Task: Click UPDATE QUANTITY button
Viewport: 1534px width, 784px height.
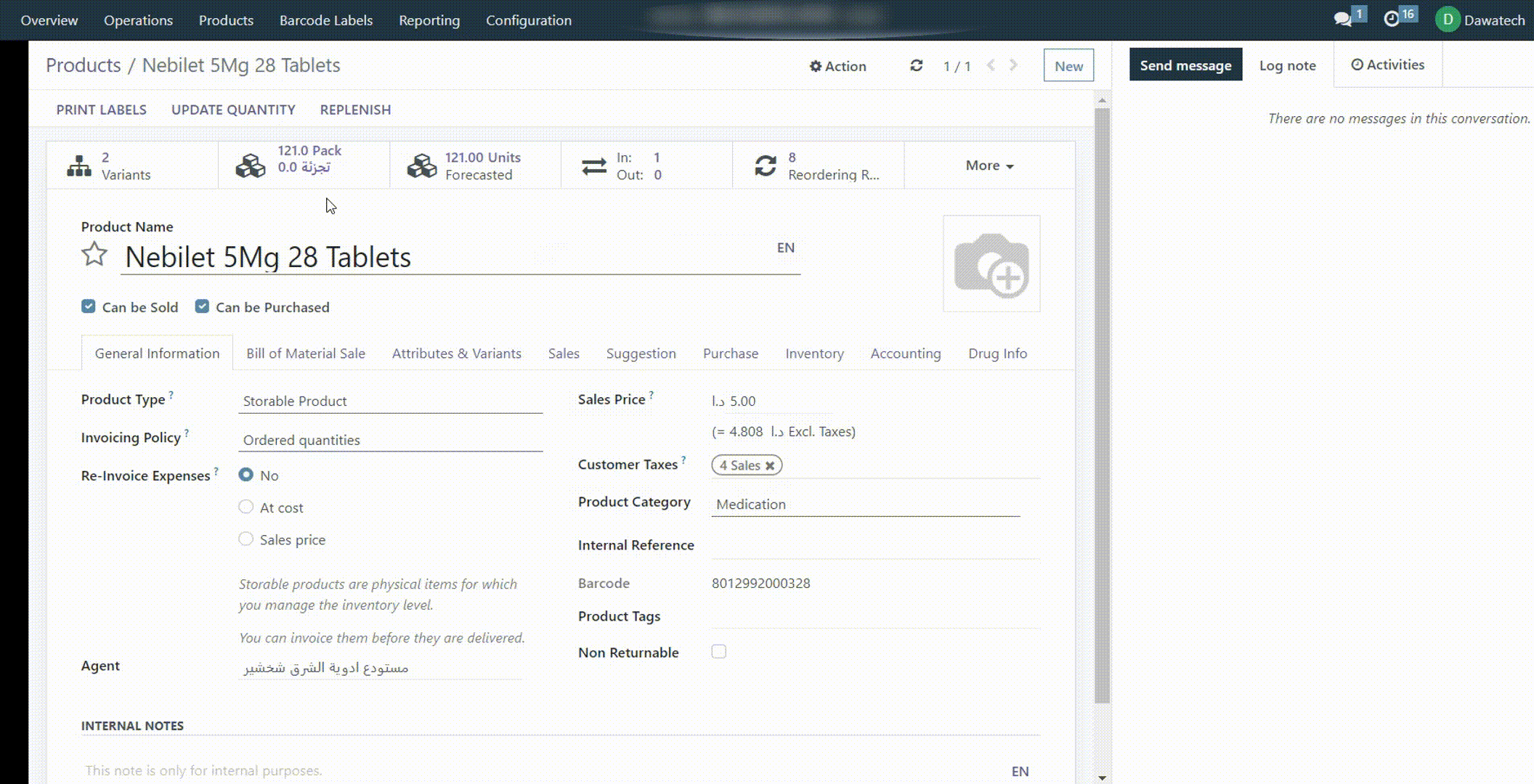Action: [x=233, y=110]
